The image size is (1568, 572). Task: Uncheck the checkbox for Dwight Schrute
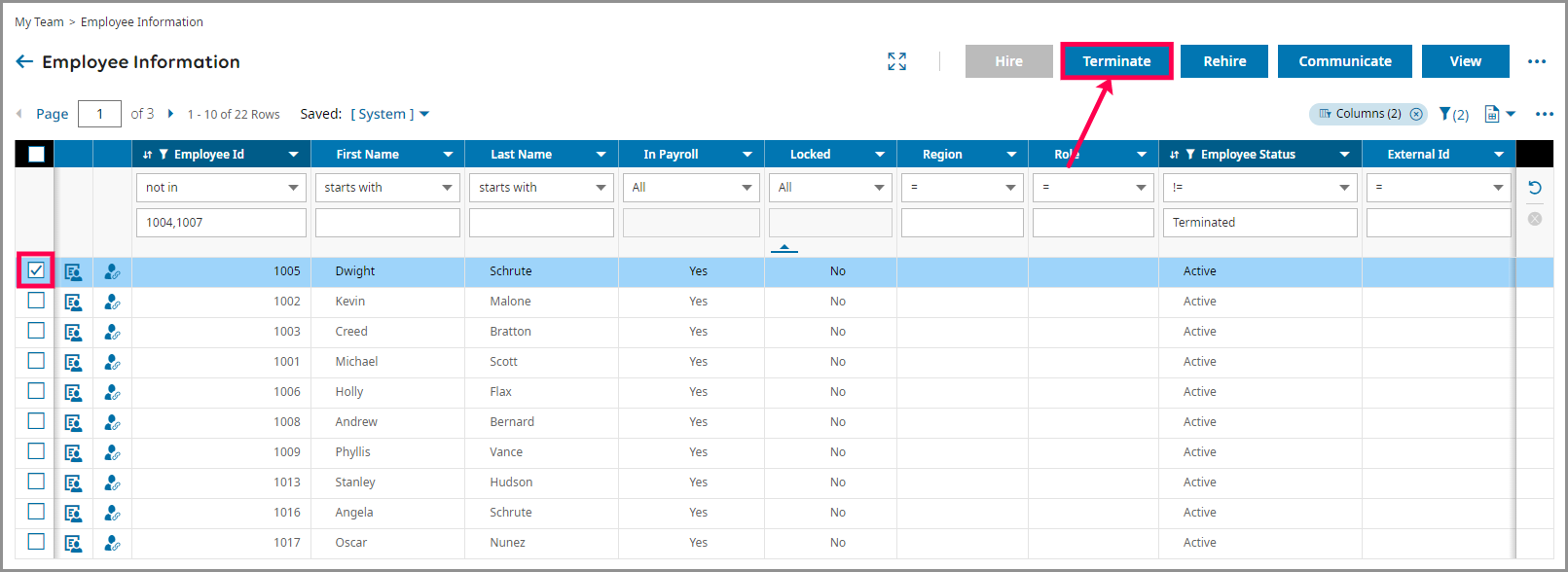36,270
